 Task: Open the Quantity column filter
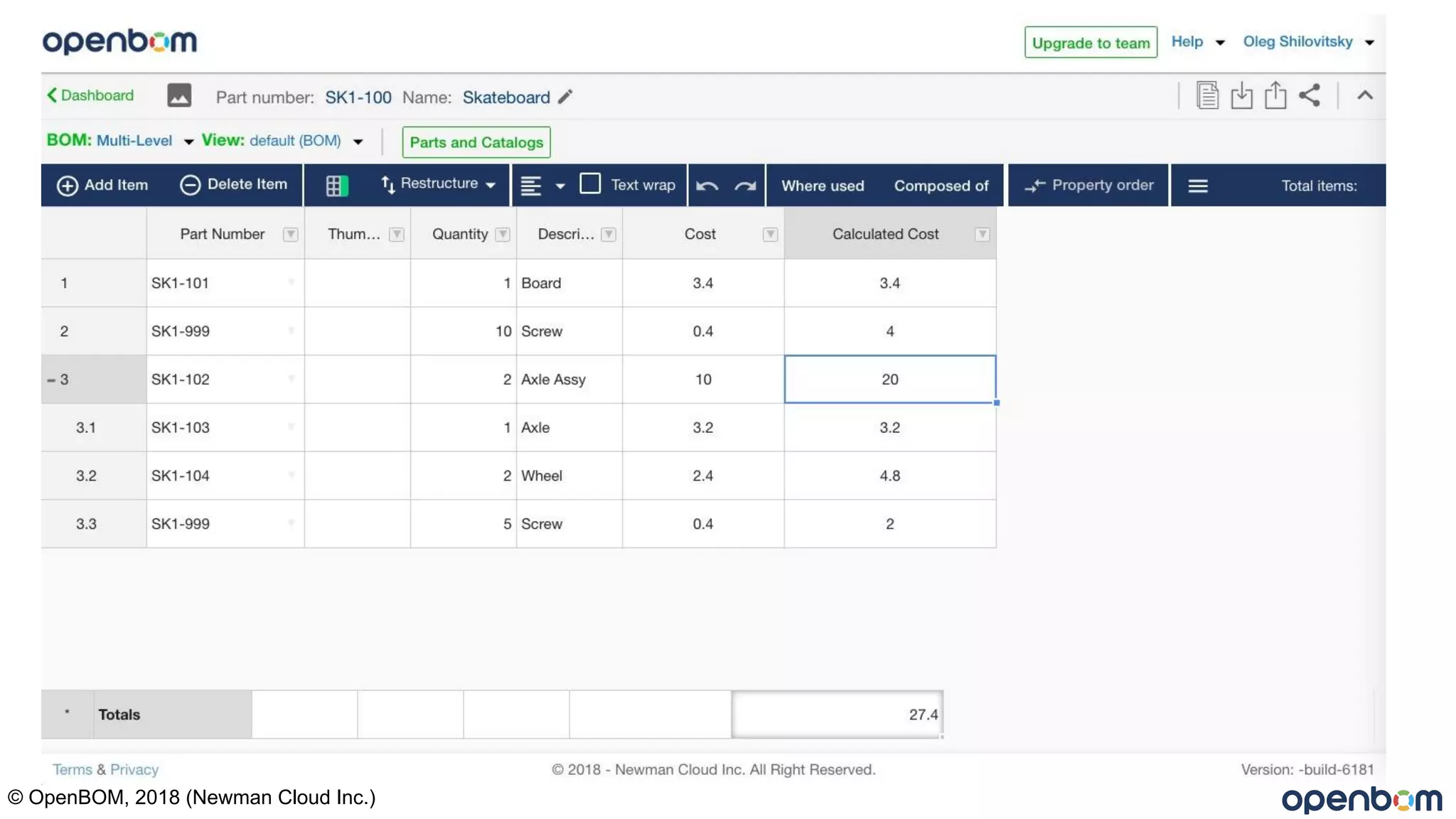click(x=503, y=235)
